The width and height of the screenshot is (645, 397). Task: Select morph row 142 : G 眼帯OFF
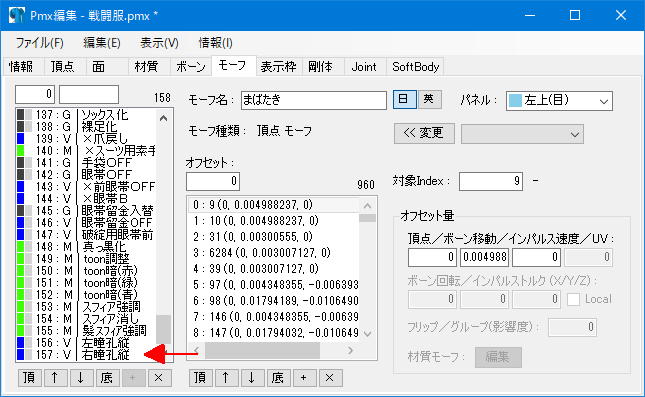tap(86, 174)
